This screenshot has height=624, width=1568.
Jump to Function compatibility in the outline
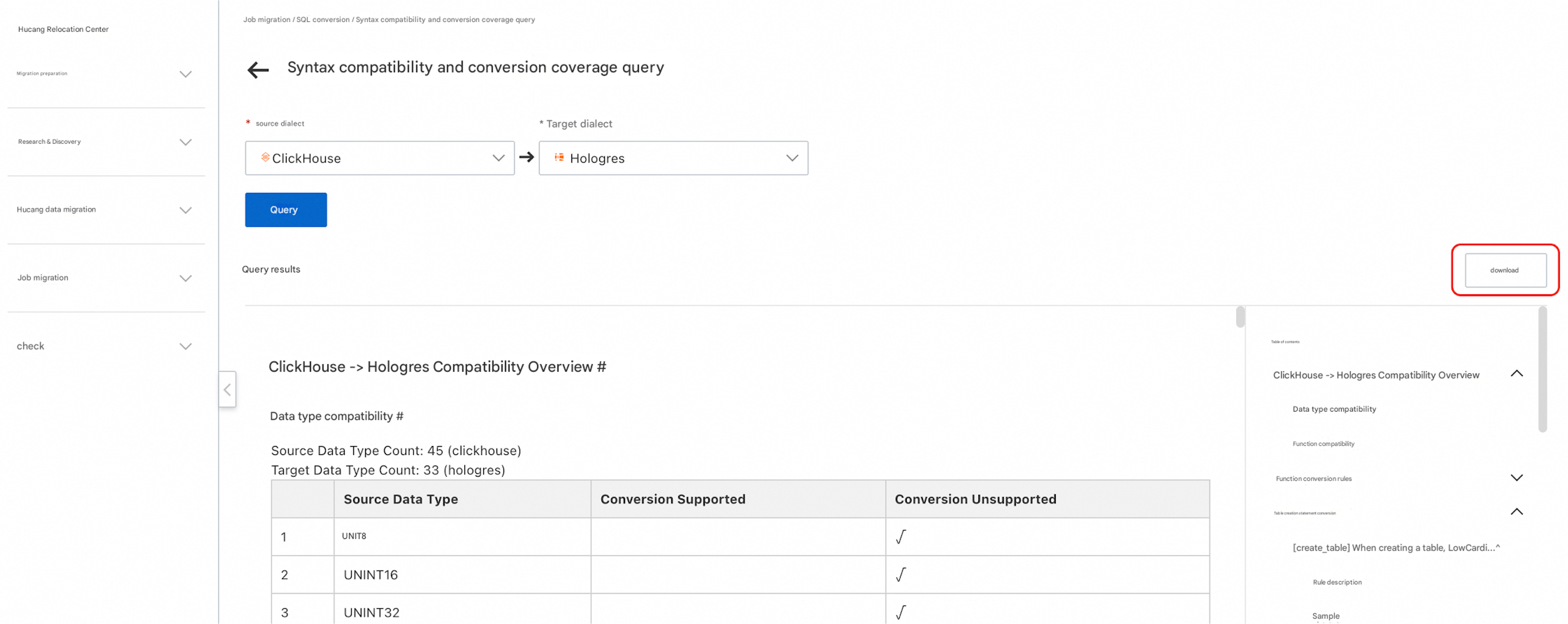[1323, 444]
